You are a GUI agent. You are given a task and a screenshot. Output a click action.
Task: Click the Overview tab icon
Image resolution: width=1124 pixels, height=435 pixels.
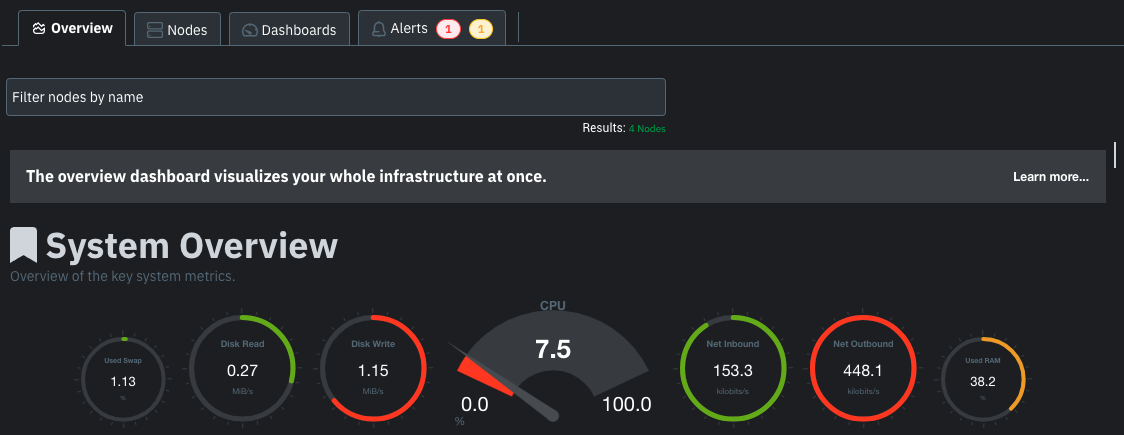(x=38, y=29)
